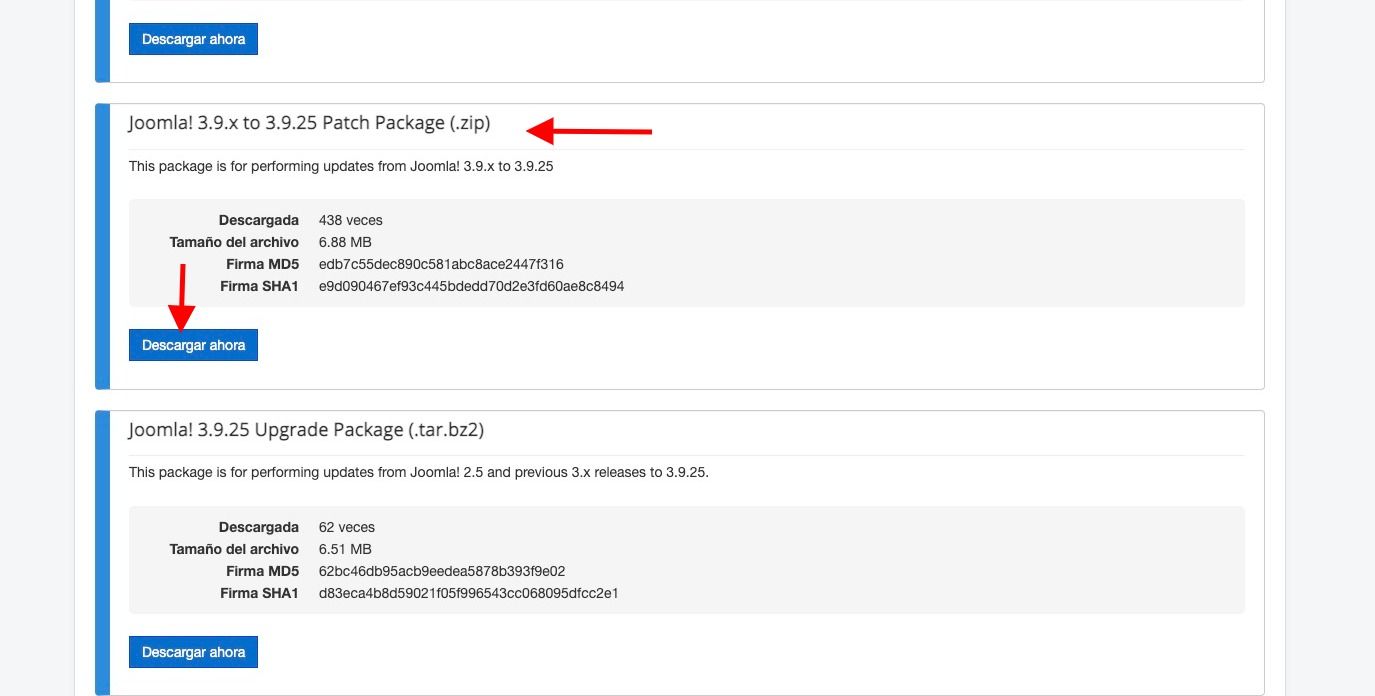Click the 6.51 MB file size value

pos(345,549)
